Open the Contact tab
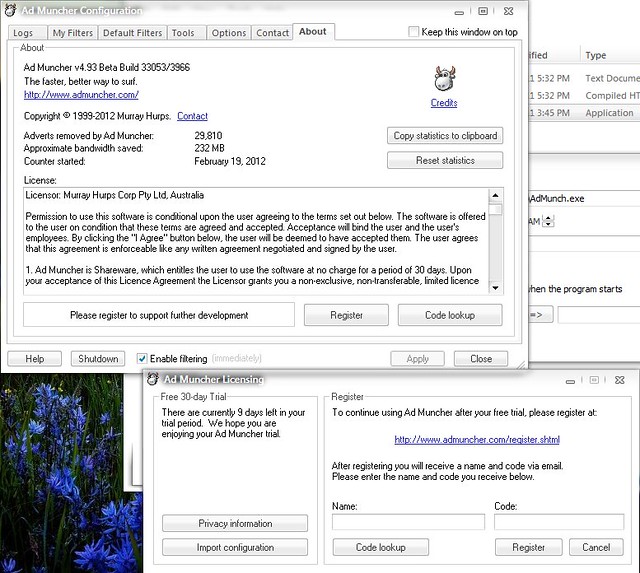The width and height of the screenshot is (640, 573). tap(272, 33)
